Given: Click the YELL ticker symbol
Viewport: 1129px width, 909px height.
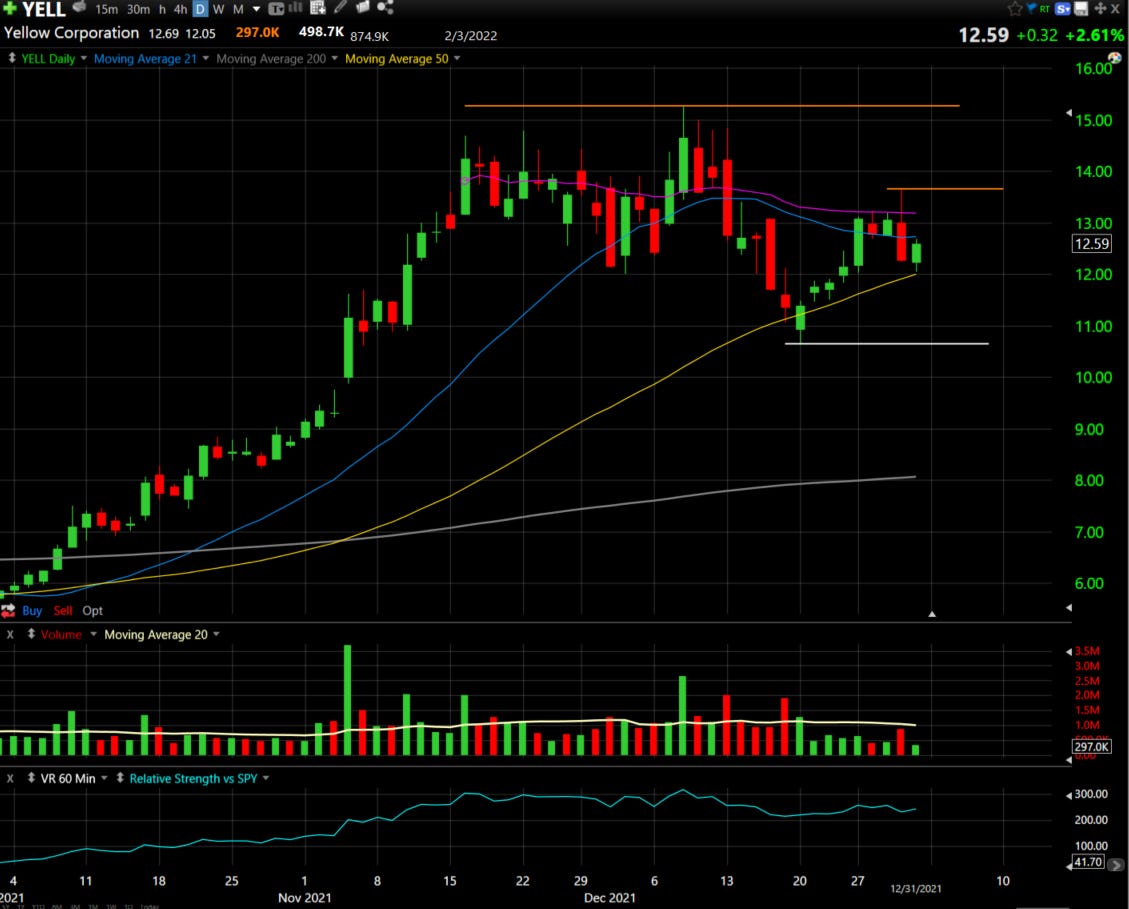Looking at the screenshot, I should click(x=44, y=9).
